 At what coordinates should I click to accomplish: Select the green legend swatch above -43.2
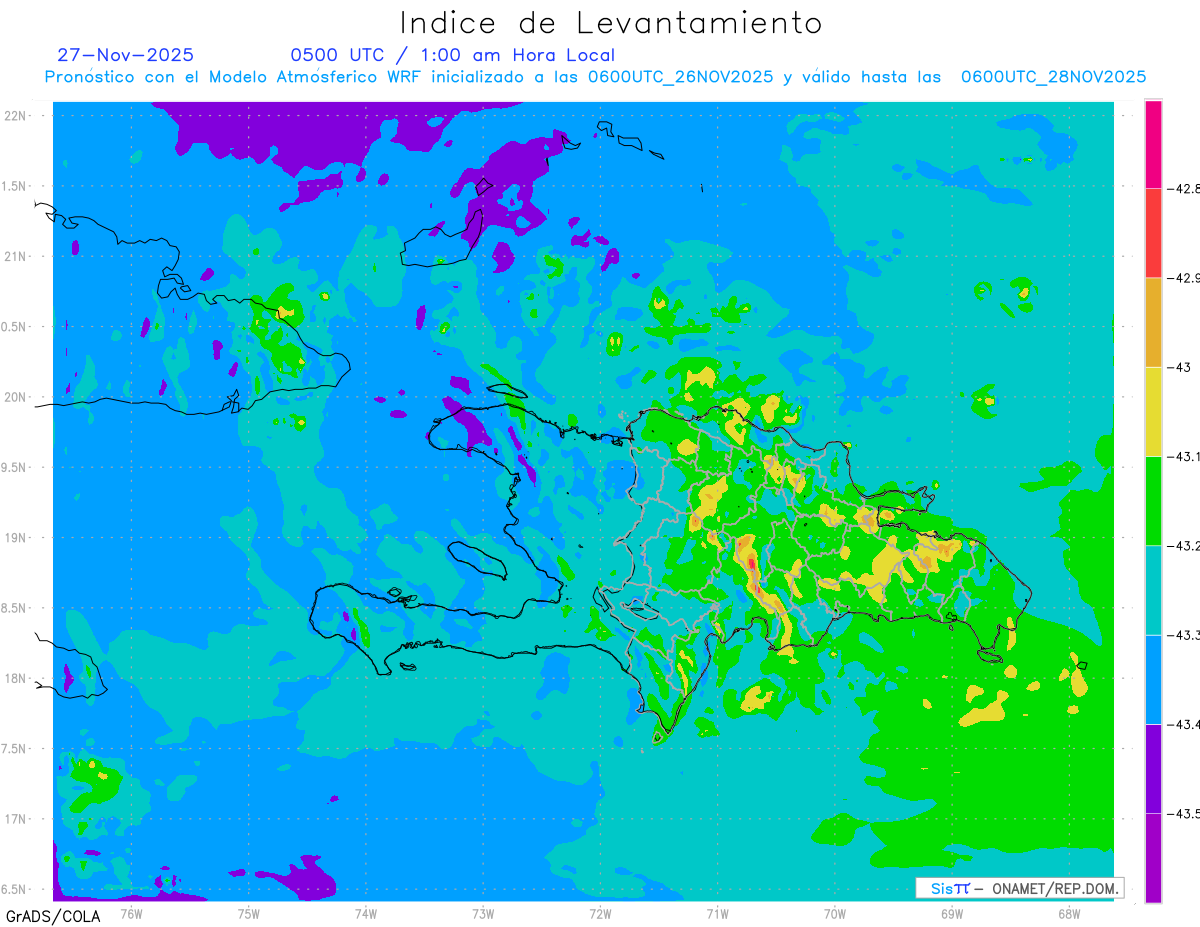[1153, 500]
